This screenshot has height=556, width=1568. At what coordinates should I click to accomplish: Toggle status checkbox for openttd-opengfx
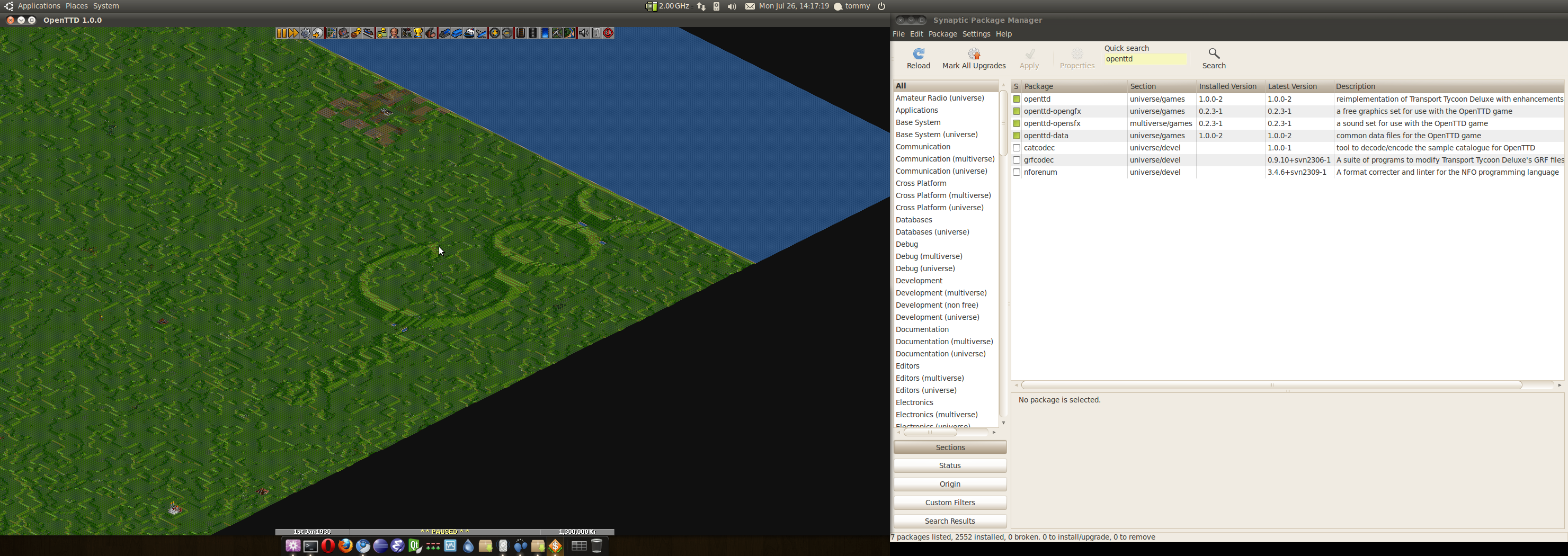[x=1017, y=111]
